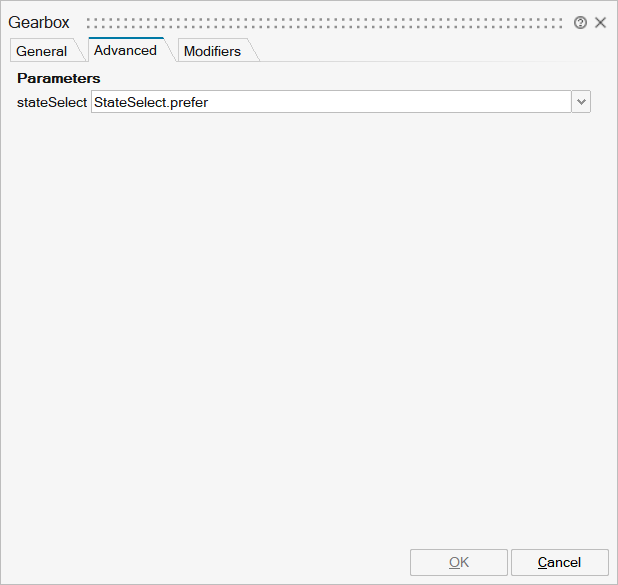Show stateSelect options via chevron button
The image size is (618, 585).
tap(581, 102)
